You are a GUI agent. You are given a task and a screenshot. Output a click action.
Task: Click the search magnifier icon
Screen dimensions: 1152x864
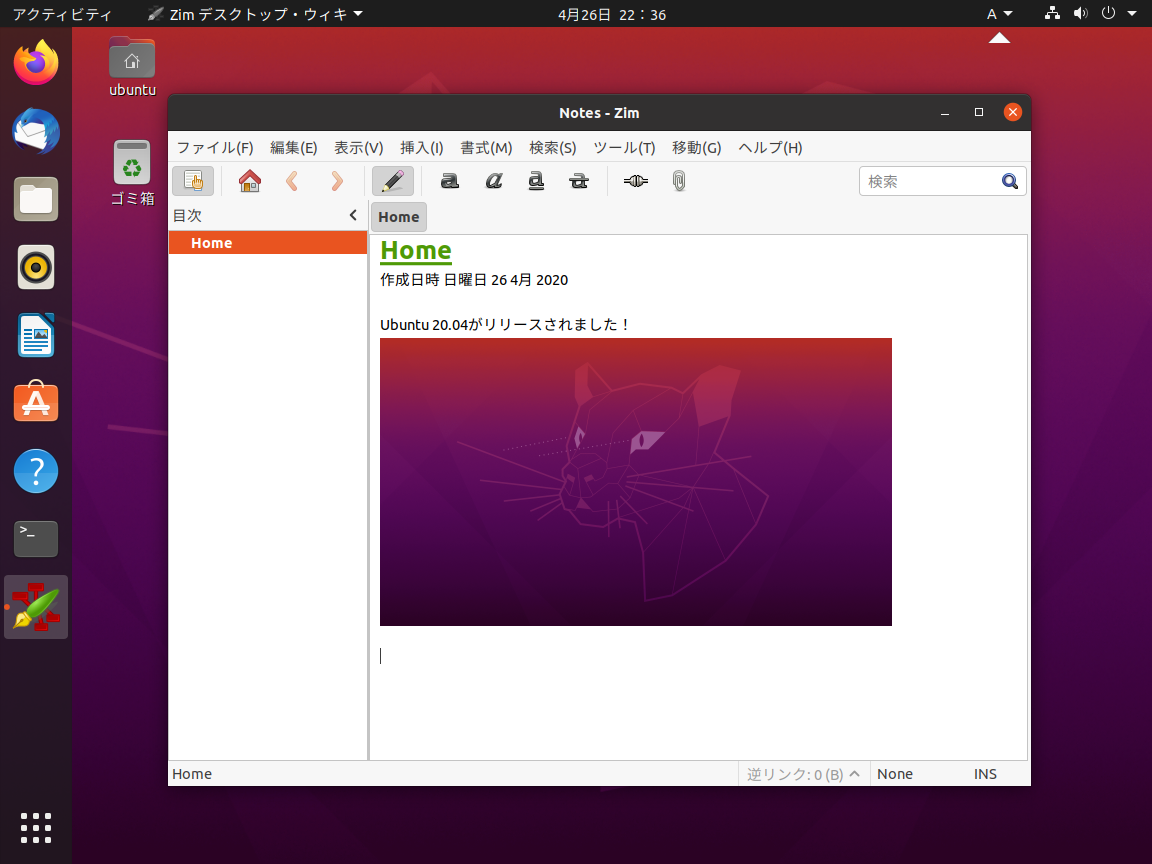pos(1010,181)
